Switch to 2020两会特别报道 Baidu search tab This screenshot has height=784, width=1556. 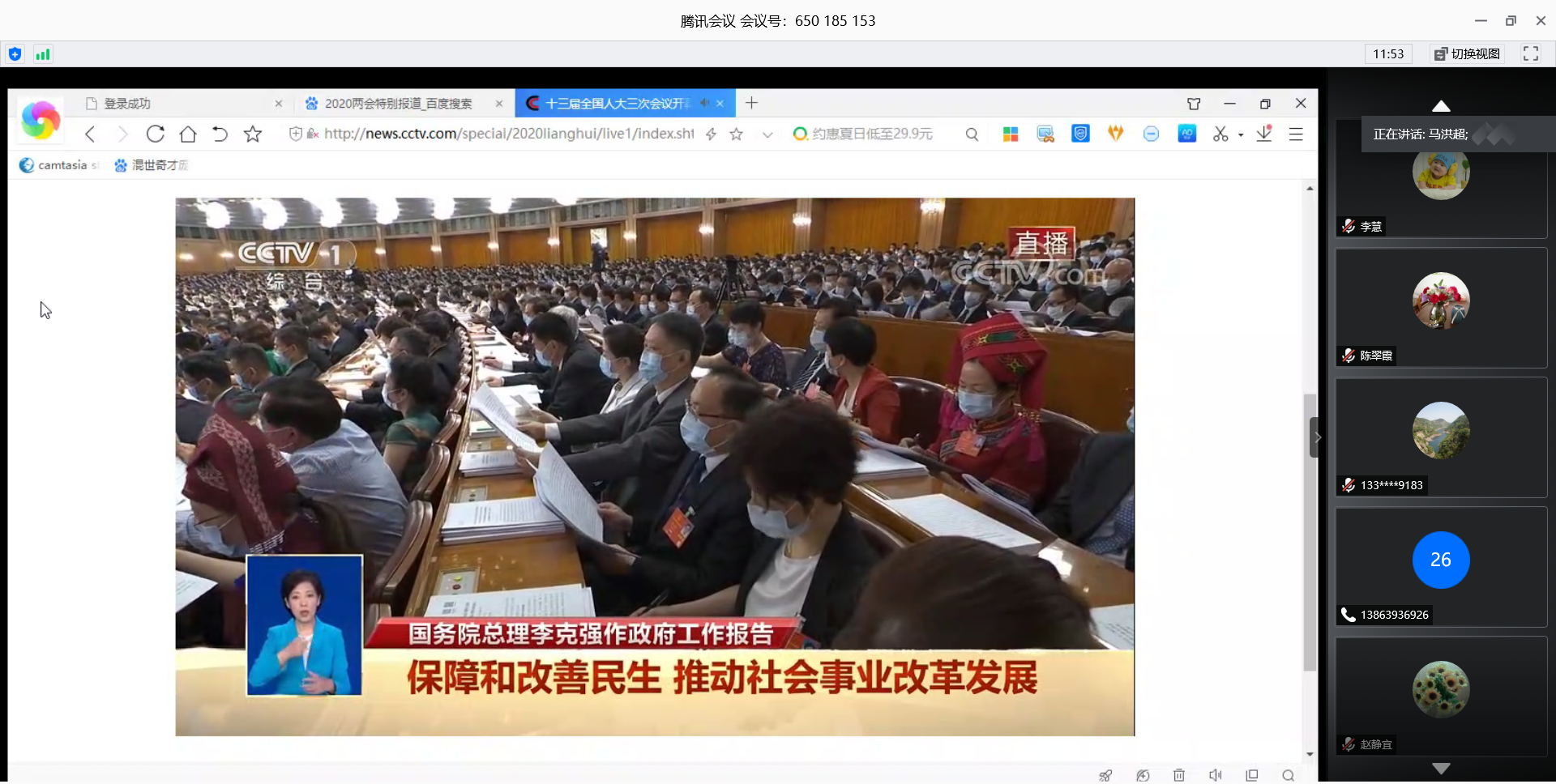[x=397, y=104]
